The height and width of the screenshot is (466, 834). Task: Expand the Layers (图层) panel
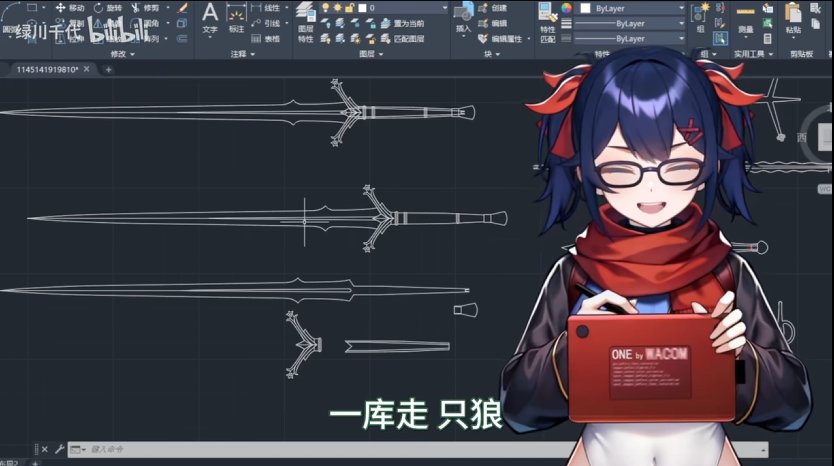(x=371, y=54)
